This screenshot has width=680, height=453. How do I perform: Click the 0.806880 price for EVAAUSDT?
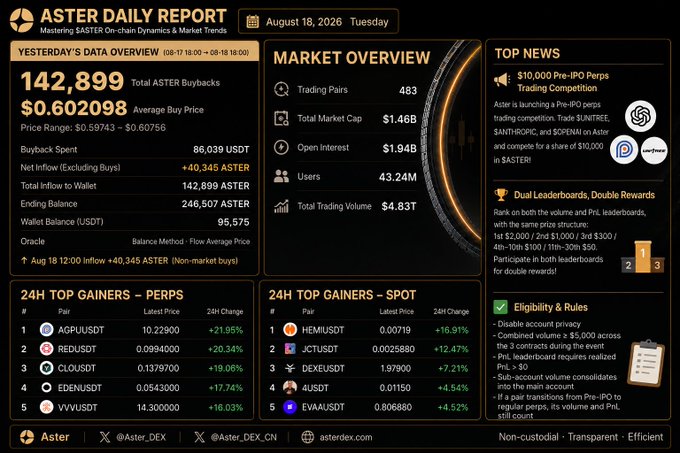(393, 407)
